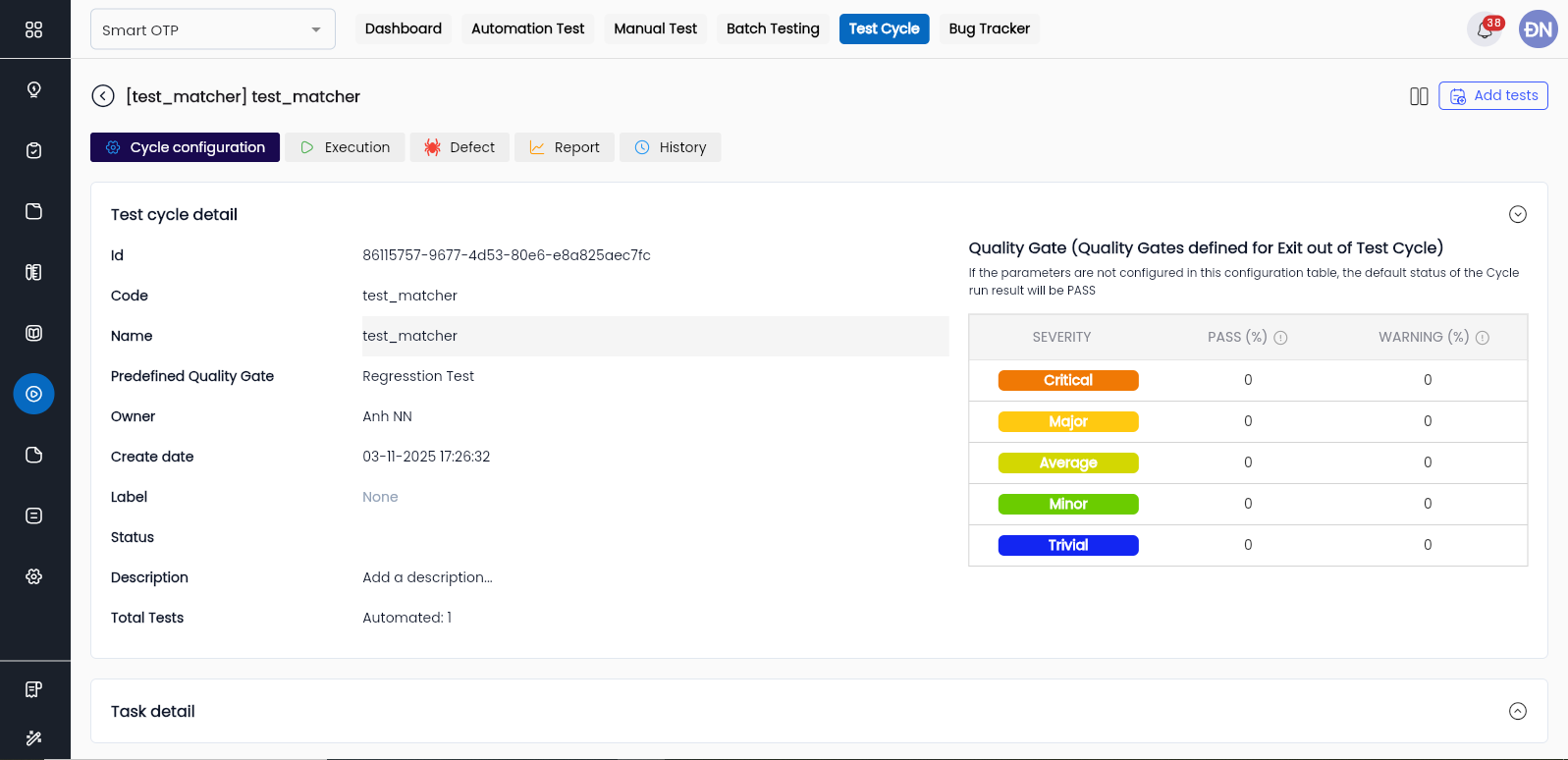1568x760 pixels.
Task: Click the clipboard check icon in the sidebar
Action: pos(34,150)
